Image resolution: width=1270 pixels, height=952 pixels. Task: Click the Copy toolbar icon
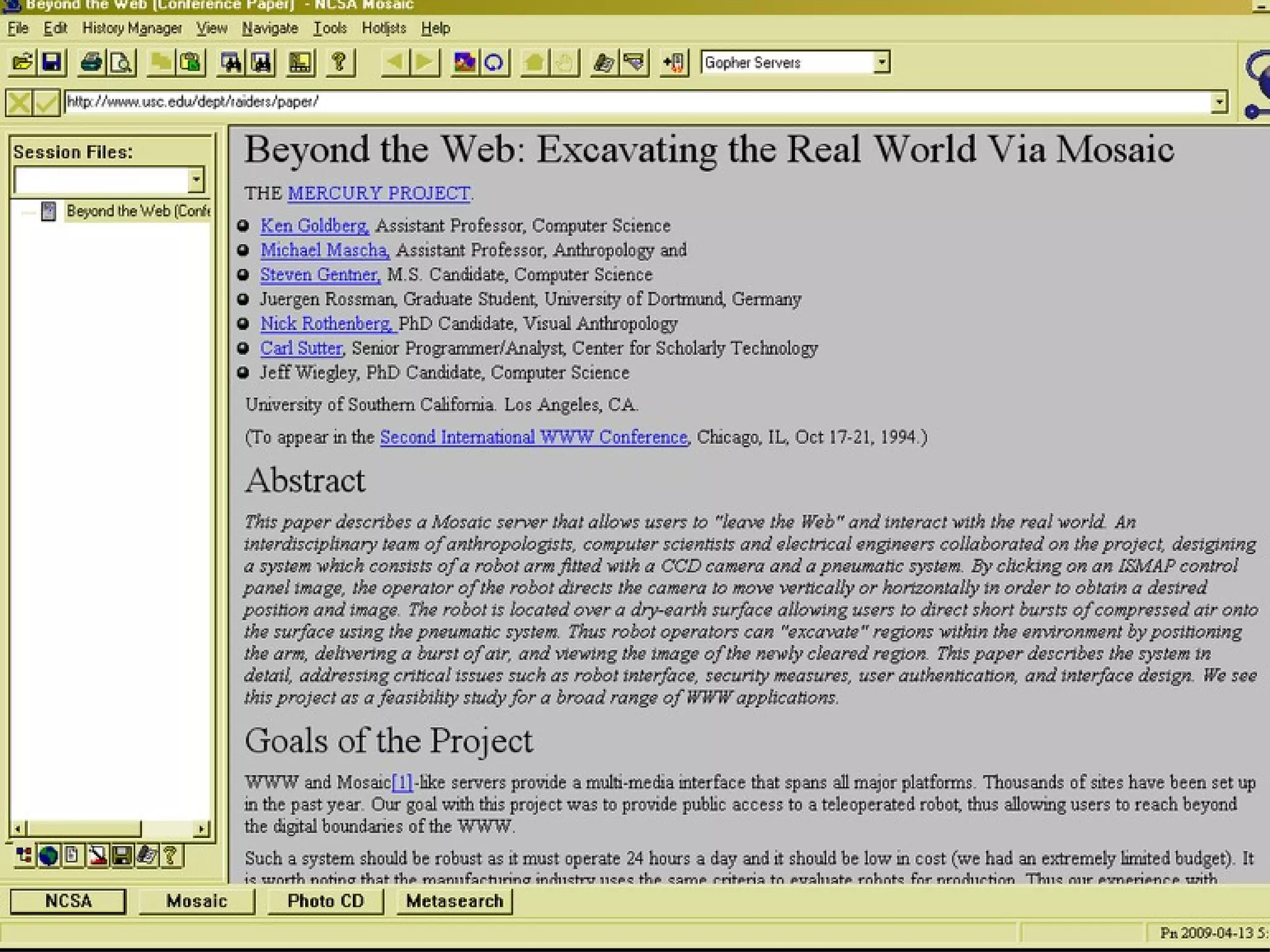pyautogui.click(x=161, y=62)
